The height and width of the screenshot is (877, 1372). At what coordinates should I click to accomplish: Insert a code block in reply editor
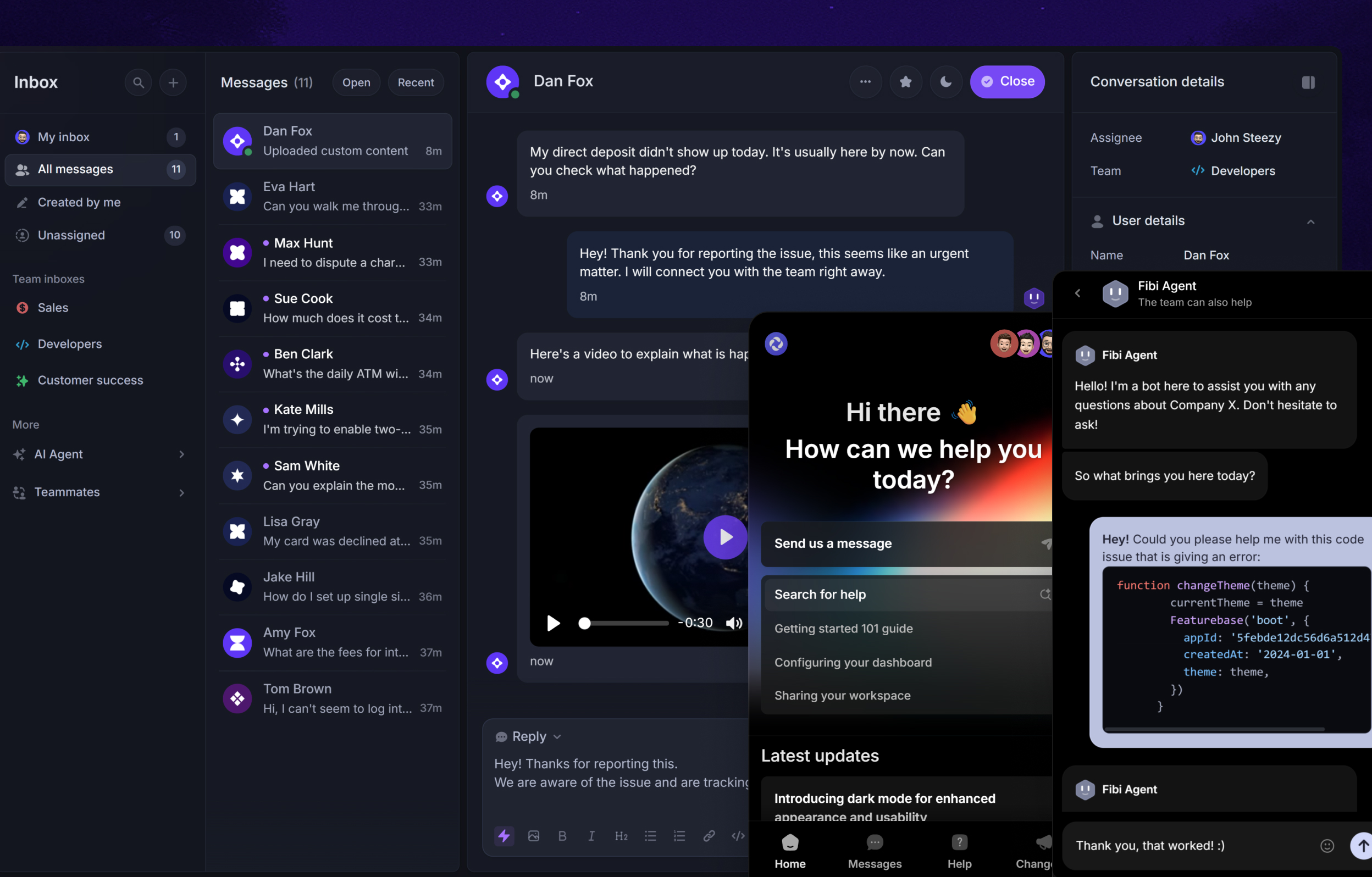pyautogui.click(x=738, y=835)
